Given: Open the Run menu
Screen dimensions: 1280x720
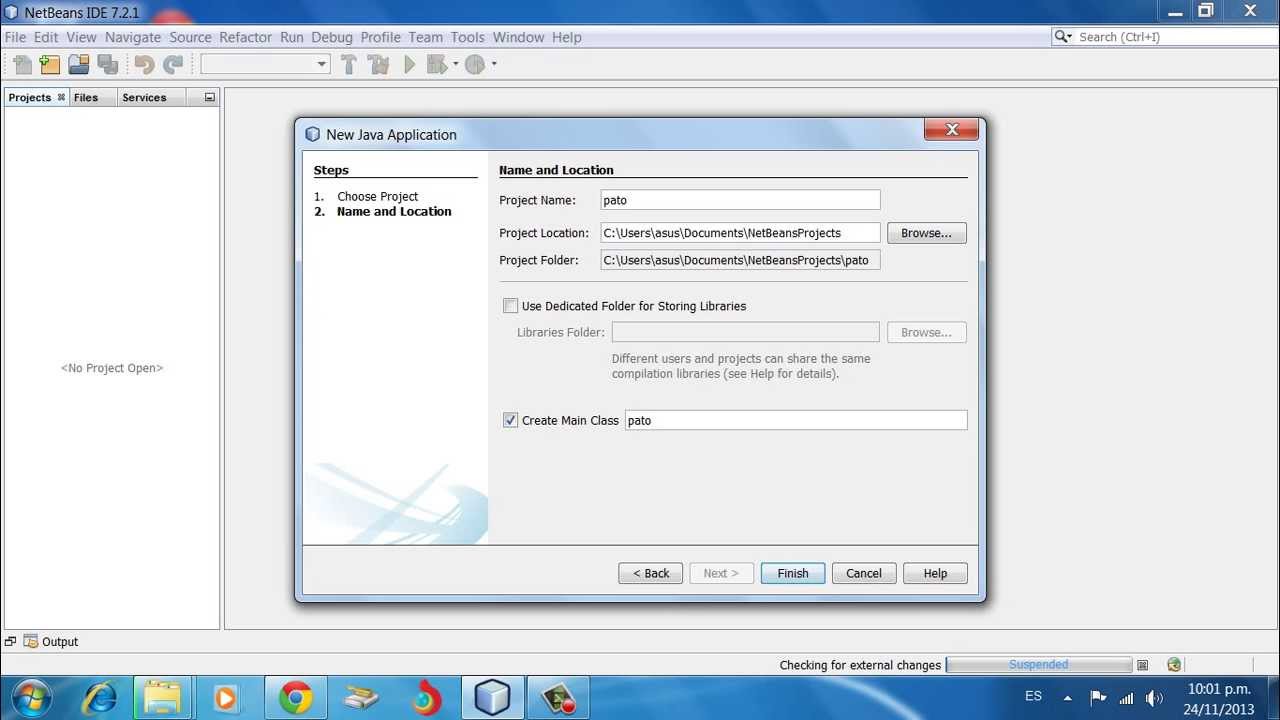Looking at the screenshot, I should coord(292,37).
